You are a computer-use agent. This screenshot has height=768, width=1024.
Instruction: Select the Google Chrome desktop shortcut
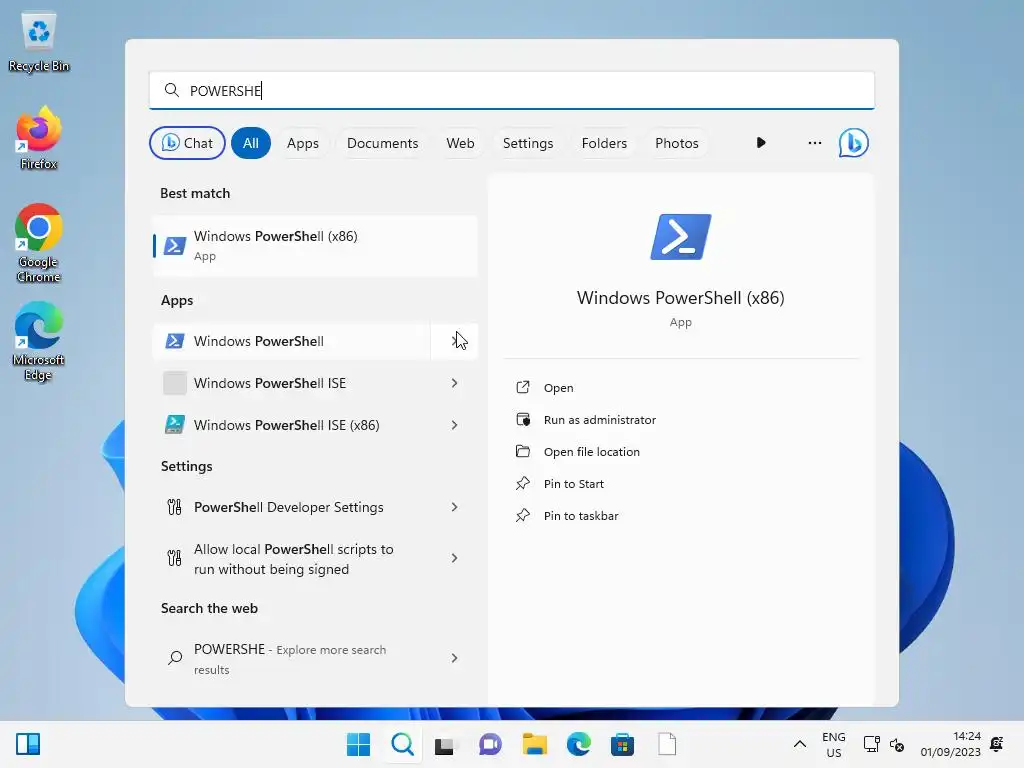click(x=39, y=243)
